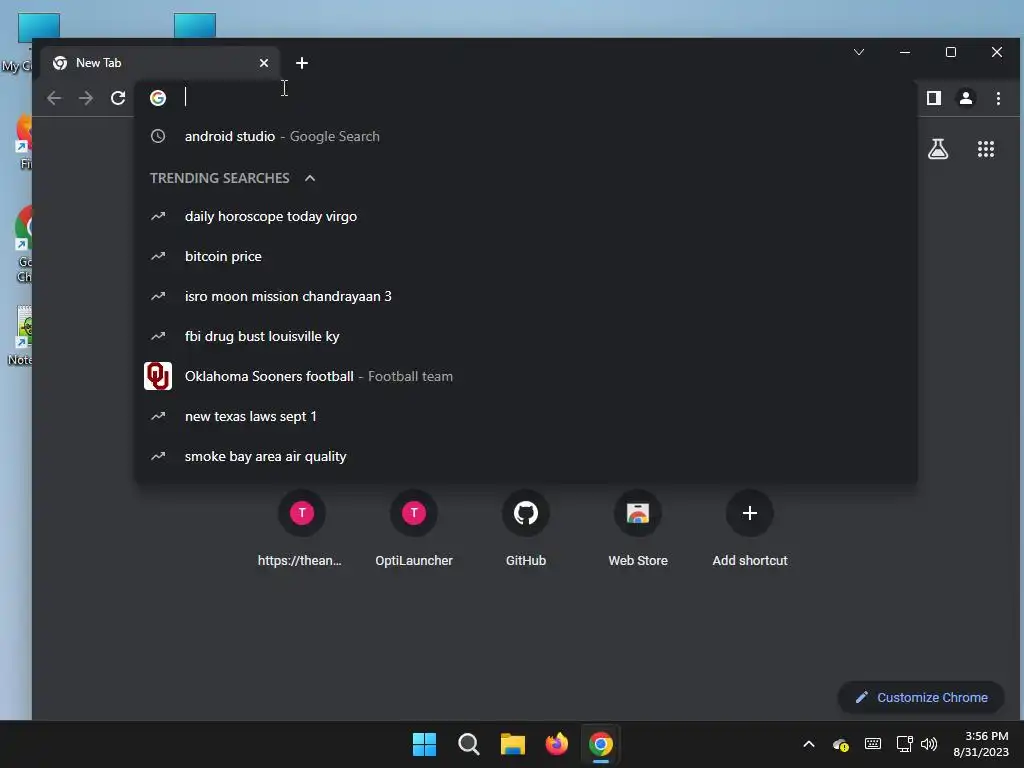Select smoke bay area air quality

pyautogui.click(x=526, y=456)
